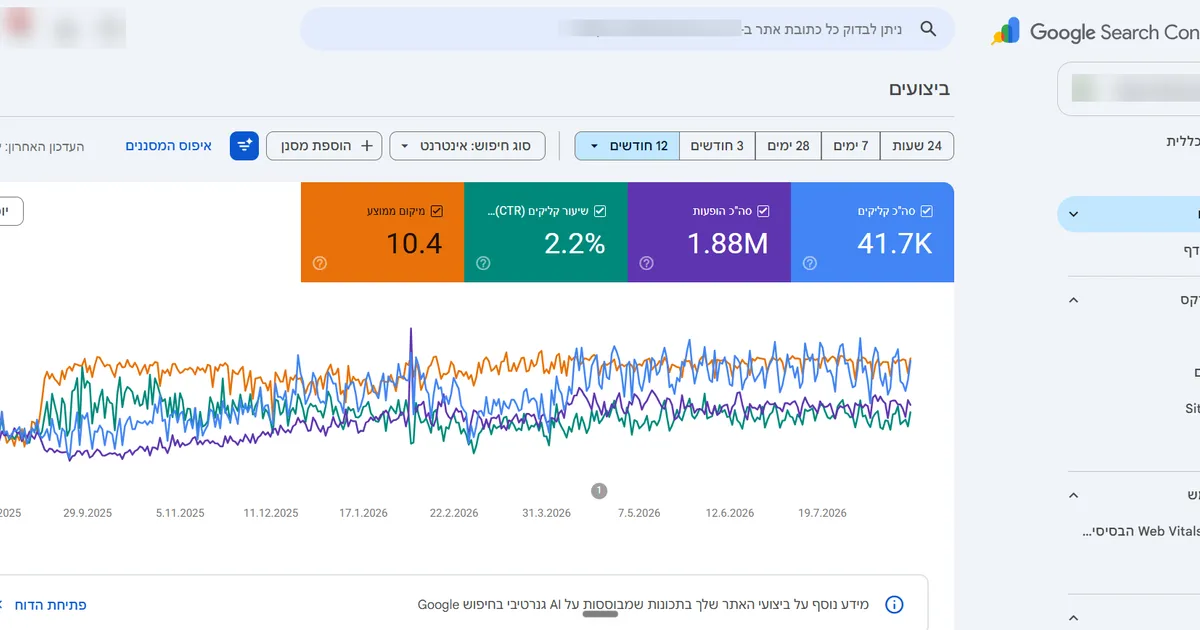The image size is (1200, 630).
Task: Click 22.2.2026 label on chart axis
Action: point(454,513)
